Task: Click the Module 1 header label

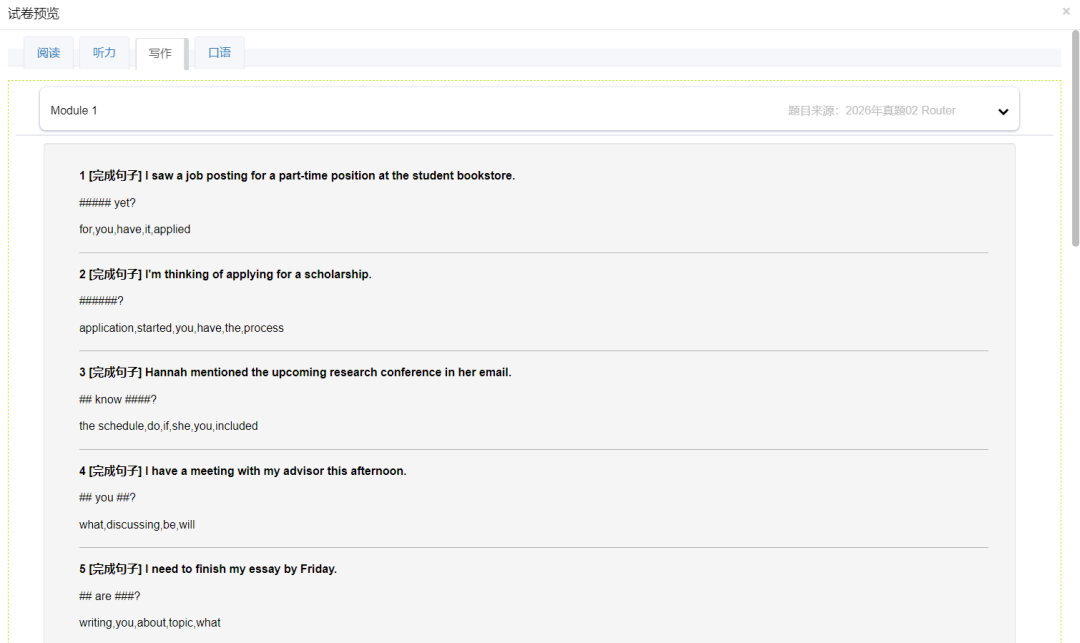Action: tap(74, 111)
